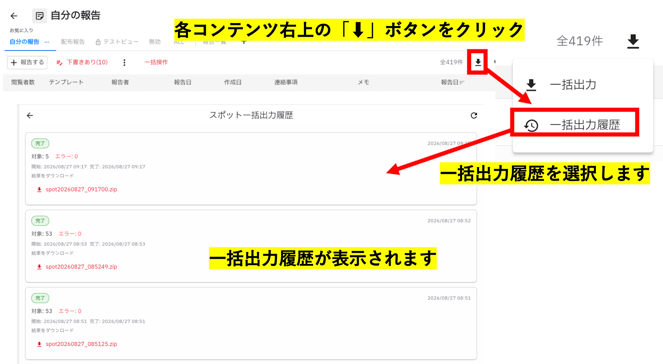663x364 pixels.
Task: Open 下書きあり(10) drafts
Action: click(82, 63)
